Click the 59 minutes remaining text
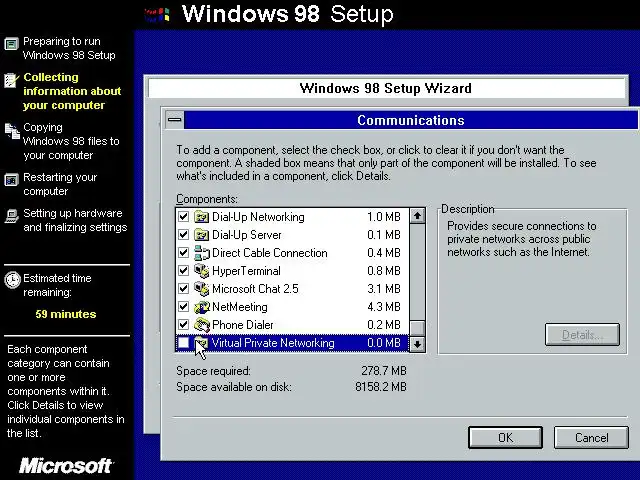Screen dimensions: 640x480 [66, 314]
